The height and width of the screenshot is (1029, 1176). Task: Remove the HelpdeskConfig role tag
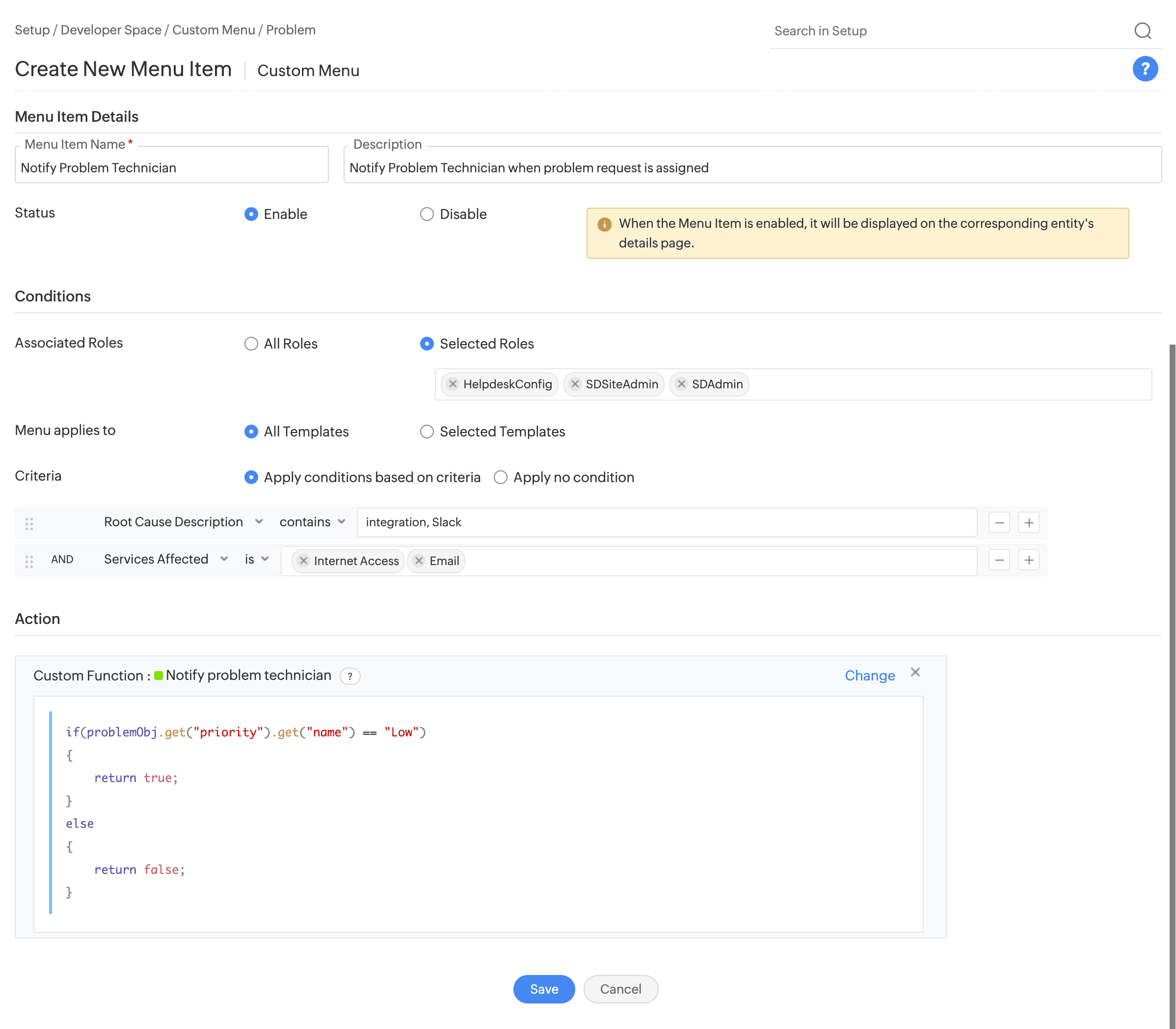[453, 384]
